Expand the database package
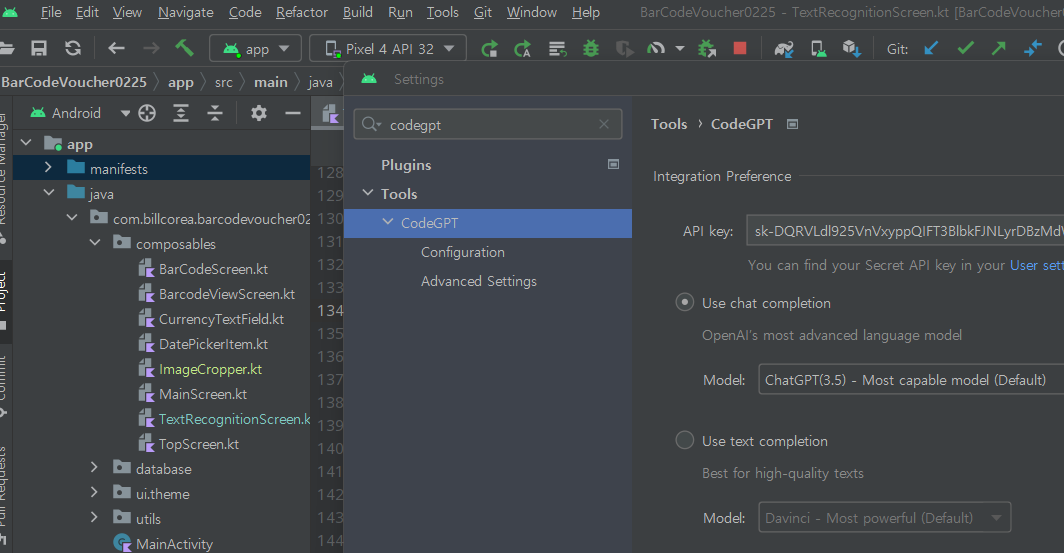Screen dimensions: 1064x553 [x=94, y=468]
